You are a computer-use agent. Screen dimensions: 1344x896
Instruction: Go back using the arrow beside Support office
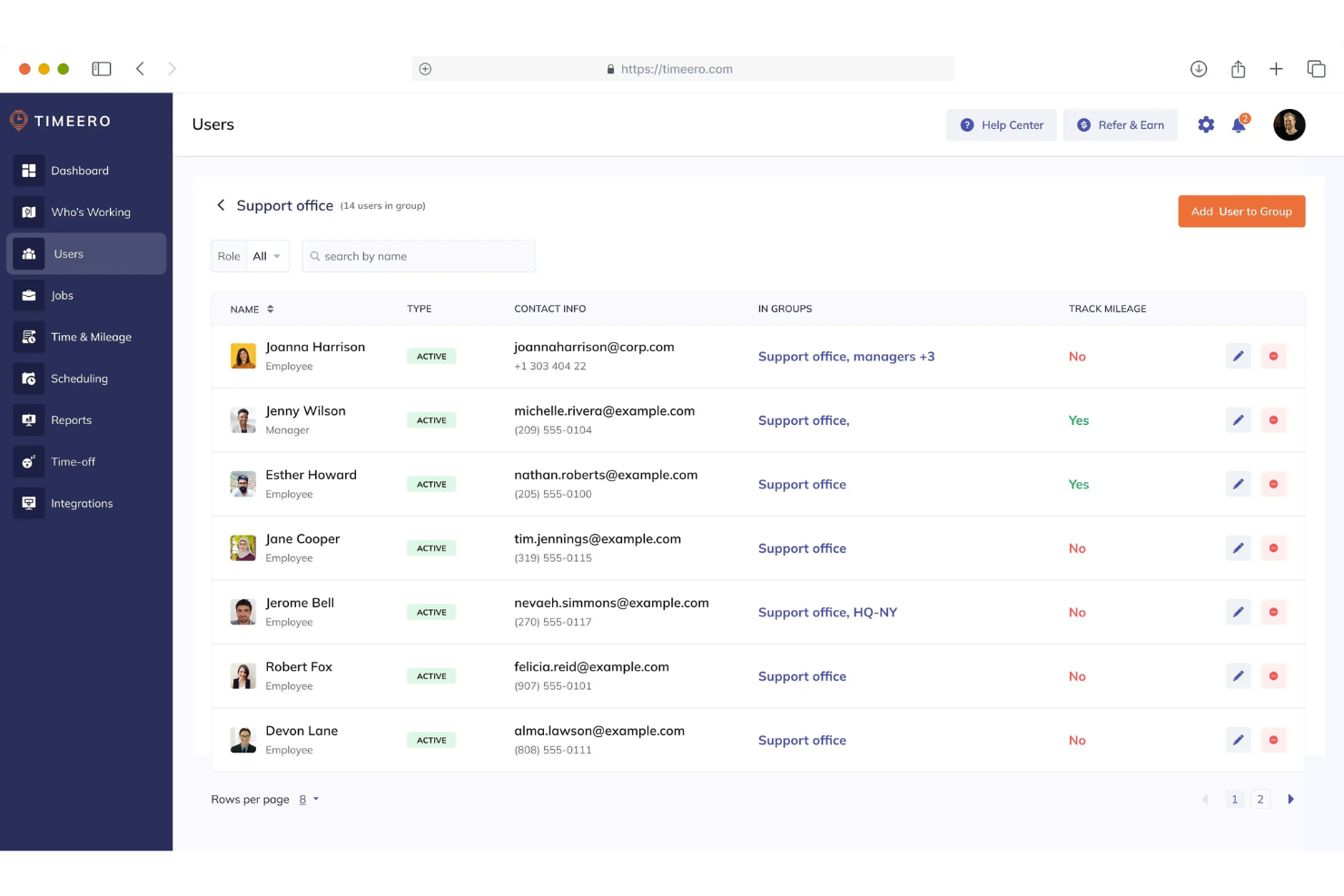pos(221,205)
